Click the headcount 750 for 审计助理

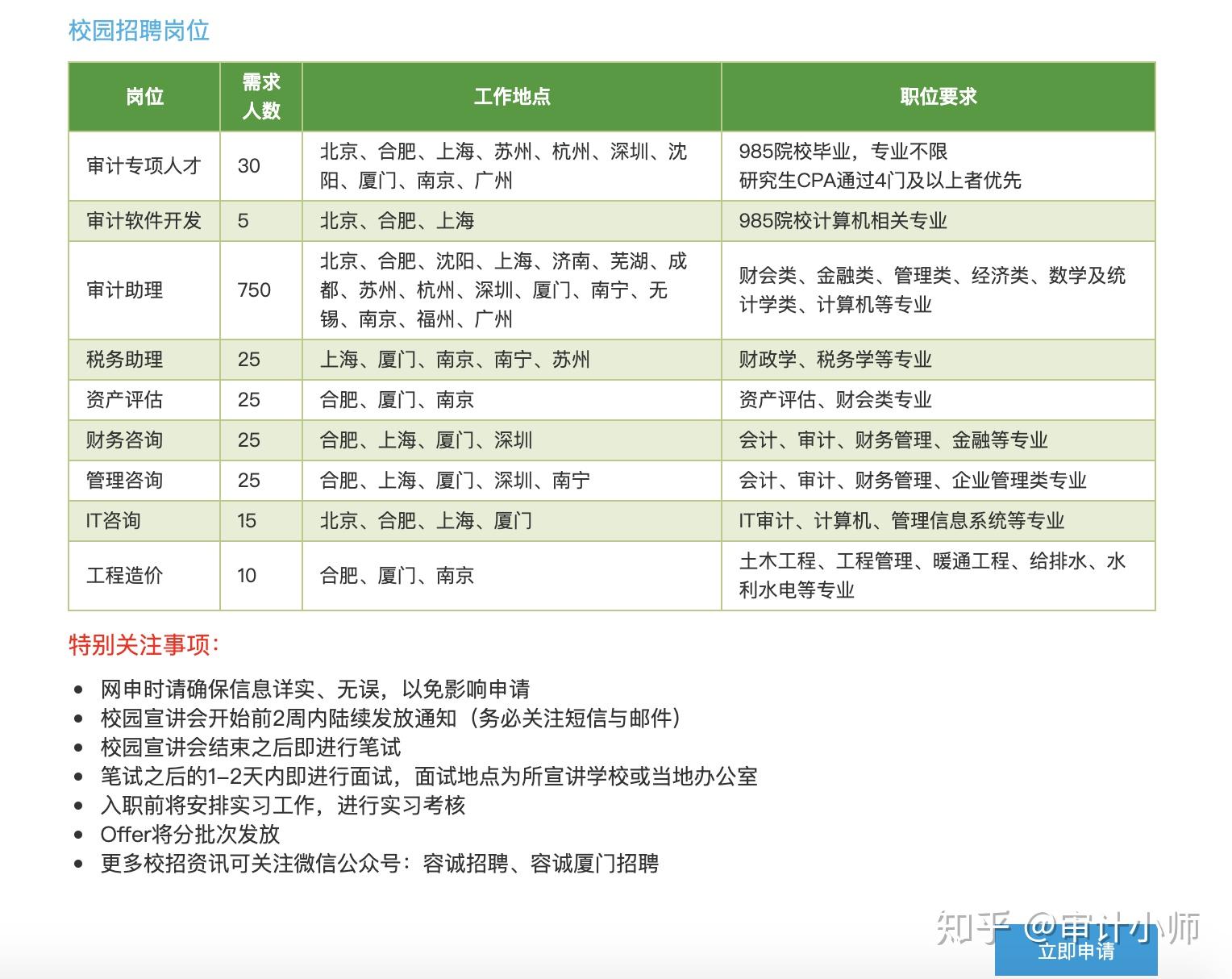(261, 290)
